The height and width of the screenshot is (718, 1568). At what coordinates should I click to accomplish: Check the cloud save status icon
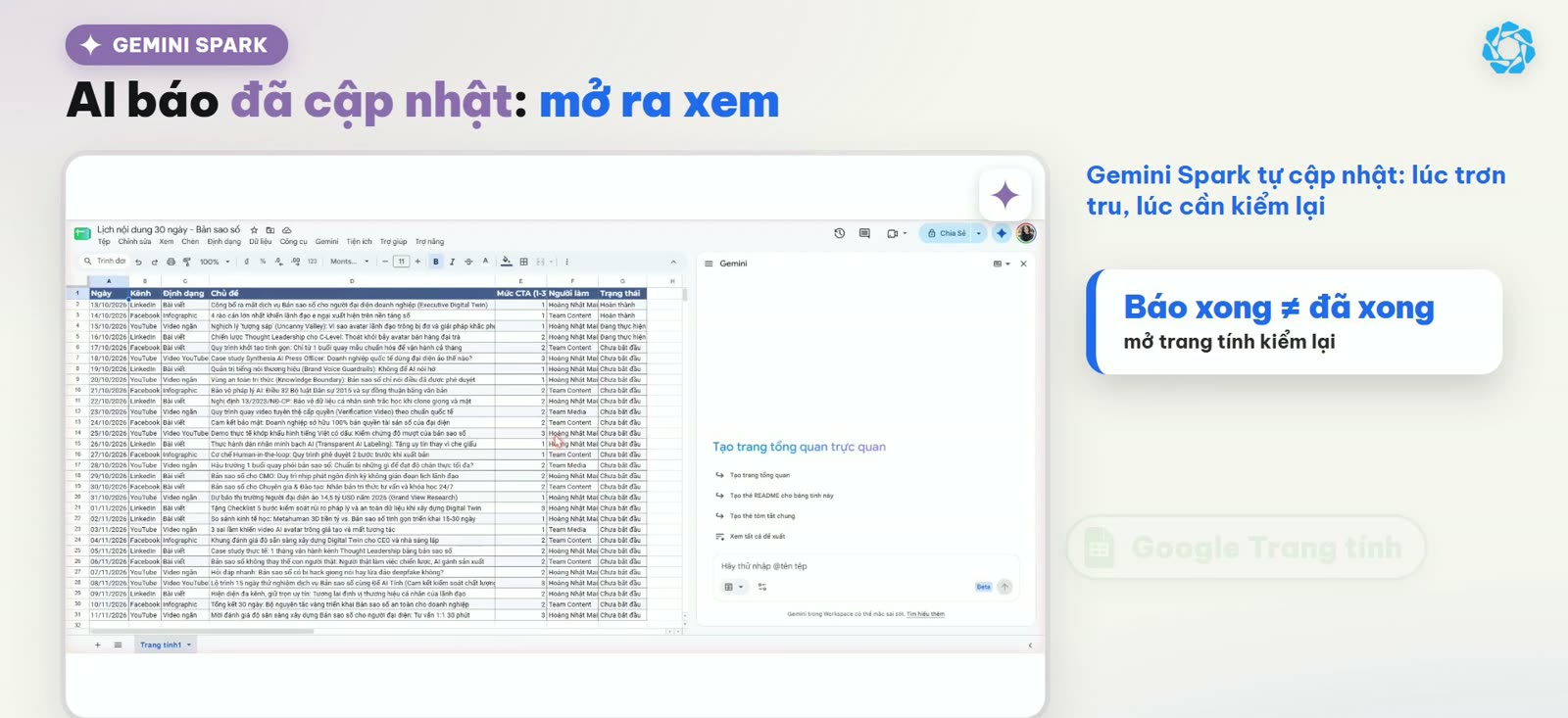(x=286, y=230)
